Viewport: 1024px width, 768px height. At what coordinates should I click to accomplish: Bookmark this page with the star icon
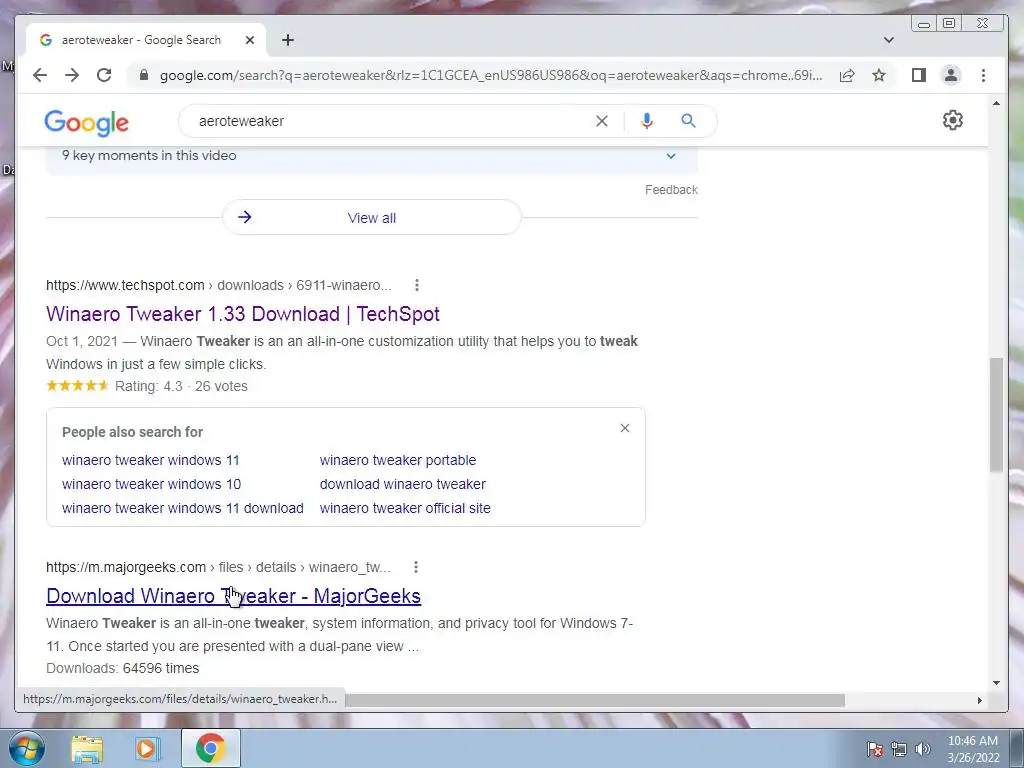[879, 75]
